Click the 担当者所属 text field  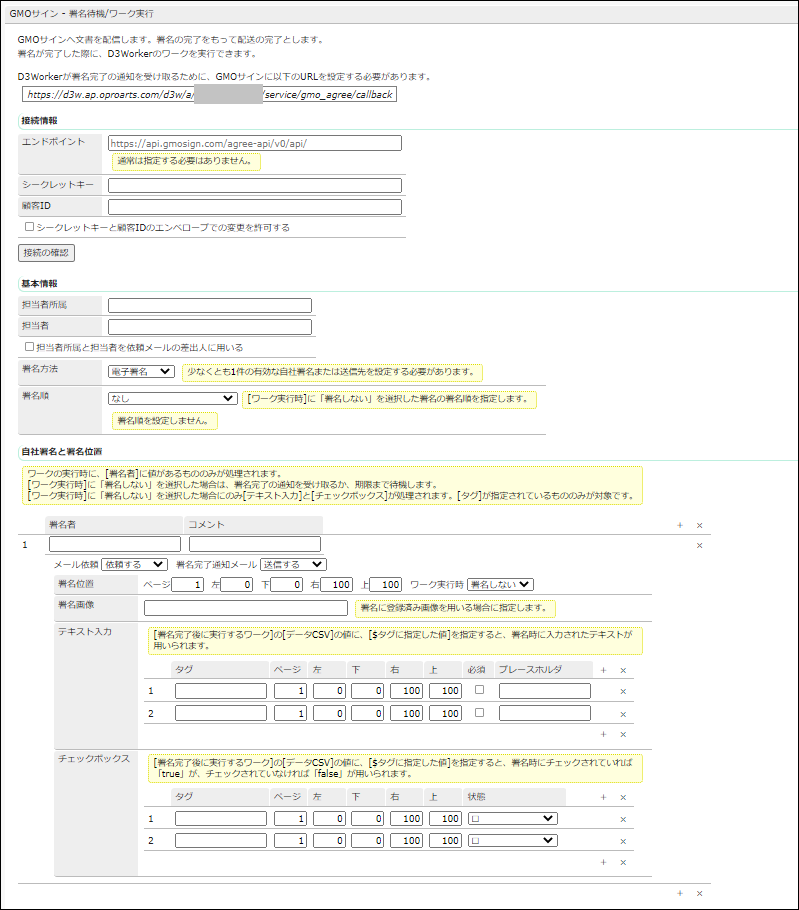(210, 306)
